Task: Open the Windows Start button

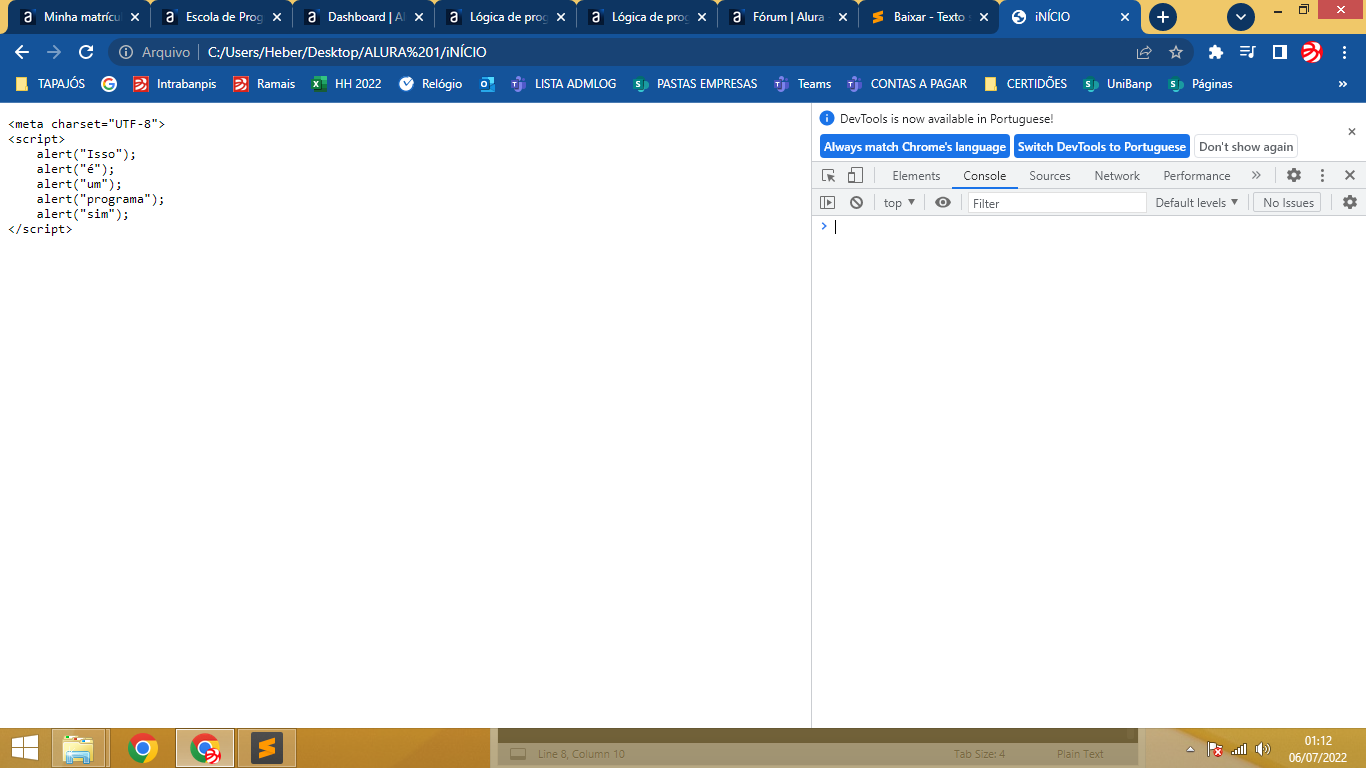Action: pos(25,748)
